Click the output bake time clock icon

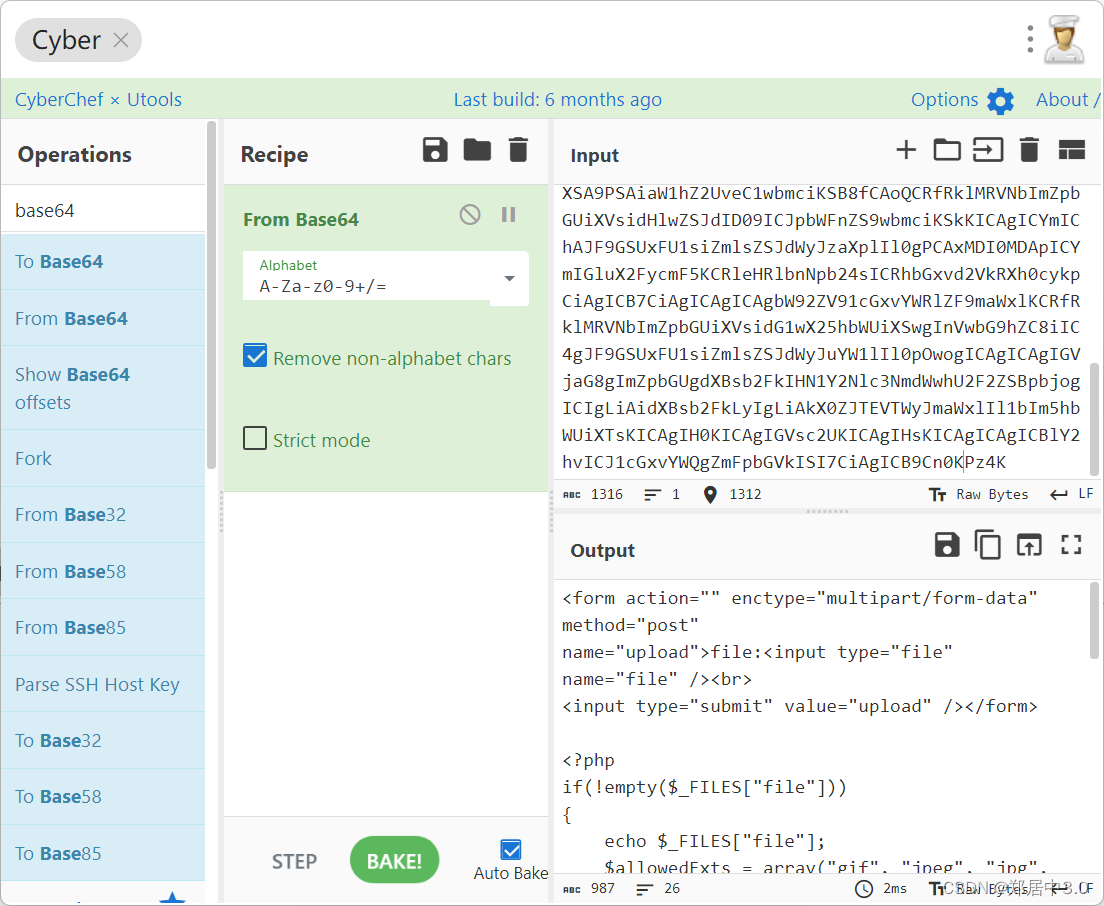[864, 888]
